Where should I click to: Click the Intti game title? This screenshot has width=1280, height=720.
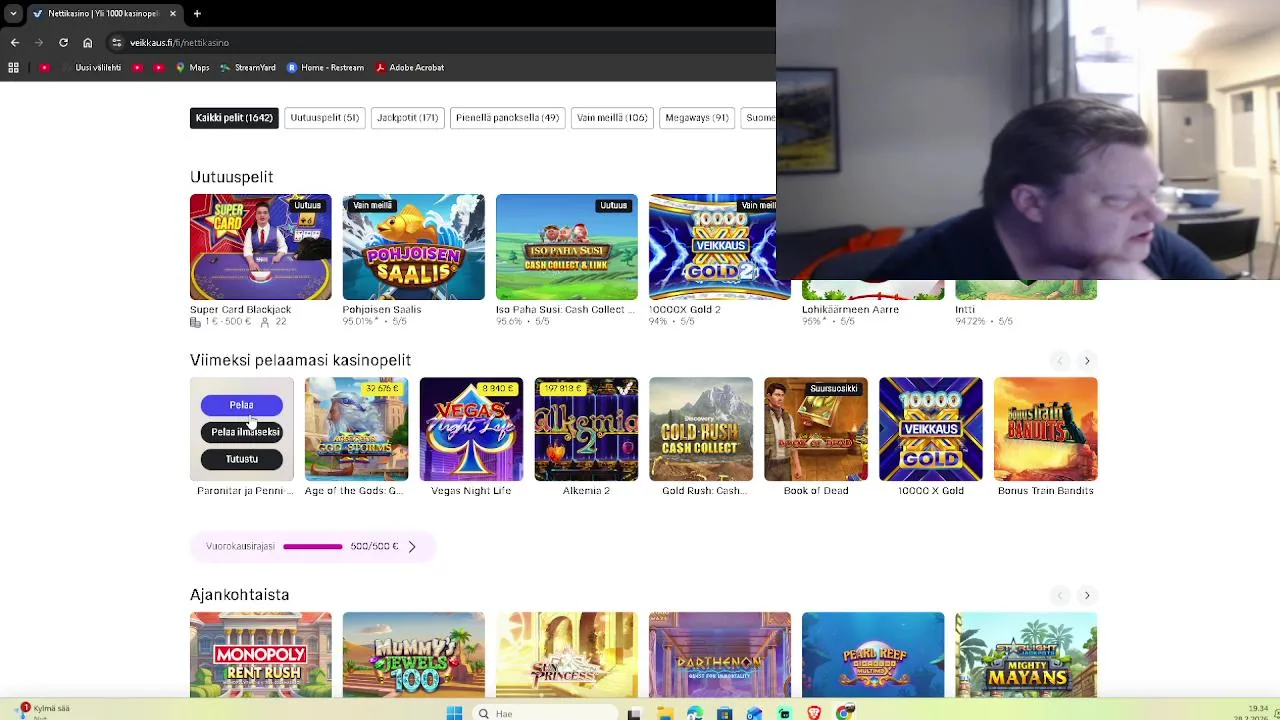click(x=964, y=309)
